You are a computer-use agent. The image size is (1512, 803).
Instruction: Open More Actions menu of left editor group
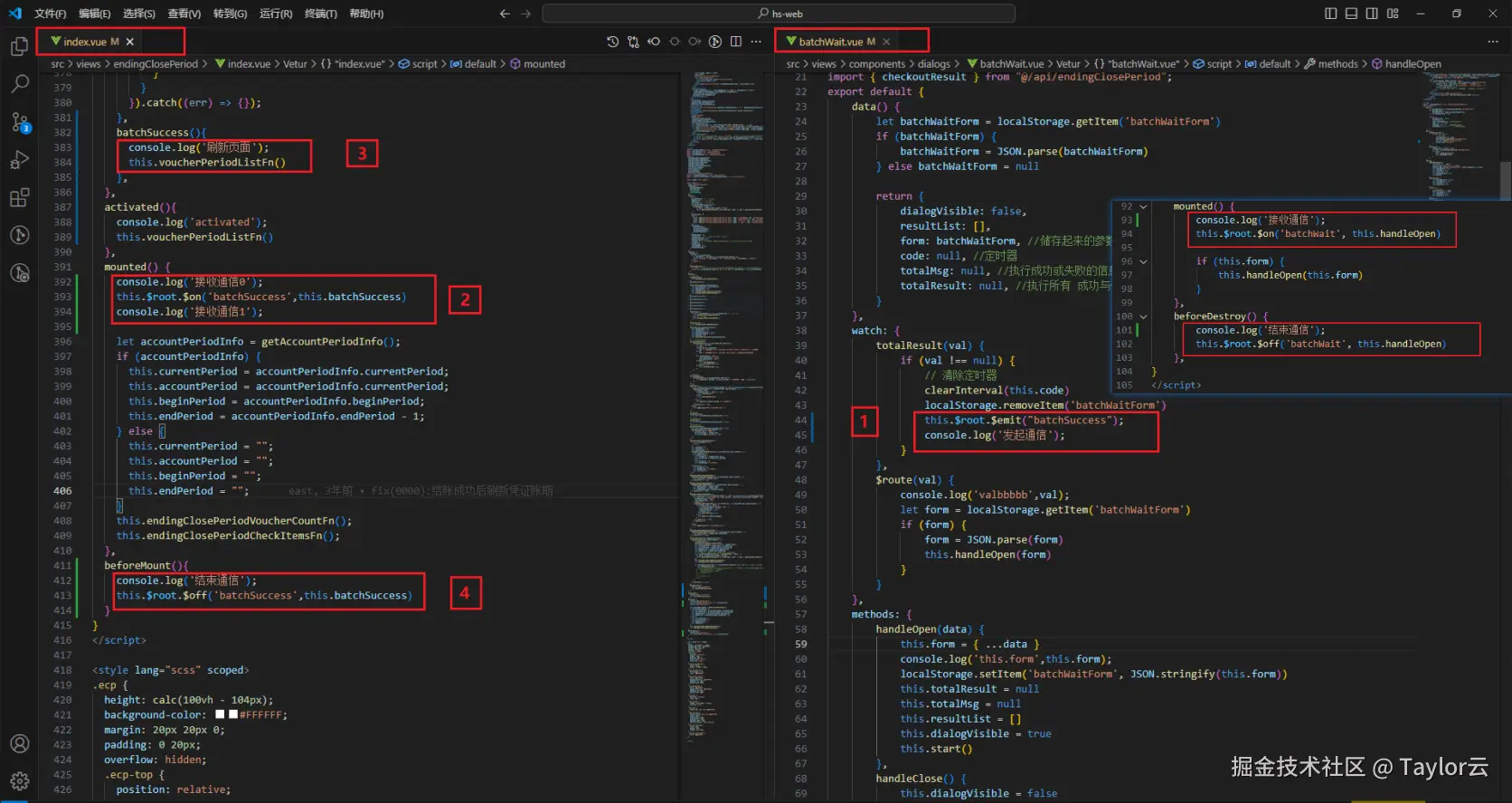(x=756, y=42)
